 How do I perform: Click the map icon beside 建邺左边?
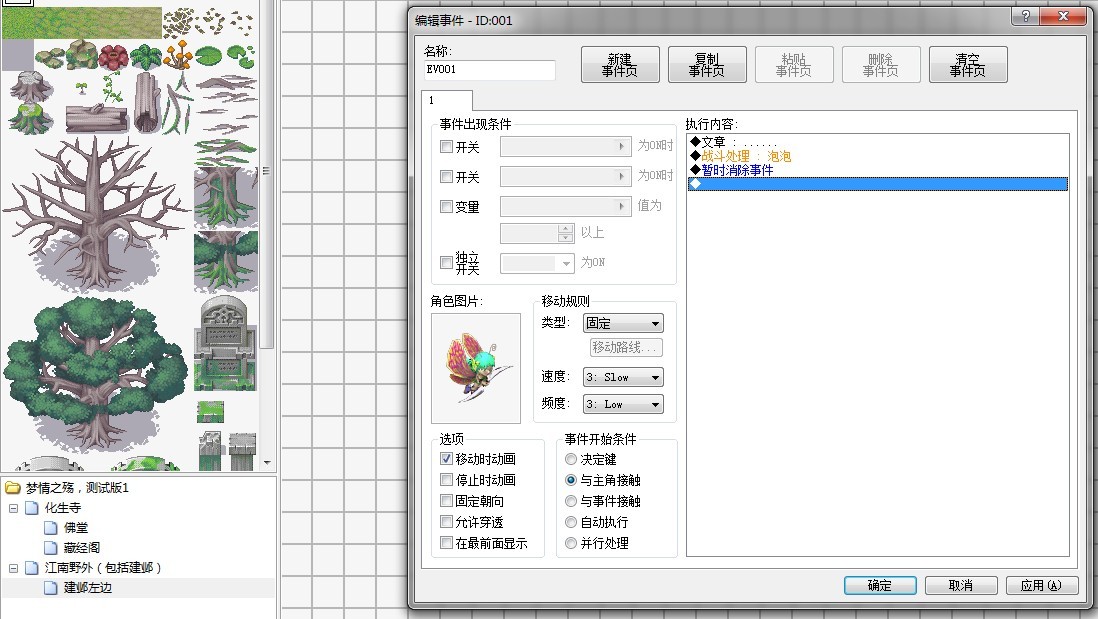[51, 587]
